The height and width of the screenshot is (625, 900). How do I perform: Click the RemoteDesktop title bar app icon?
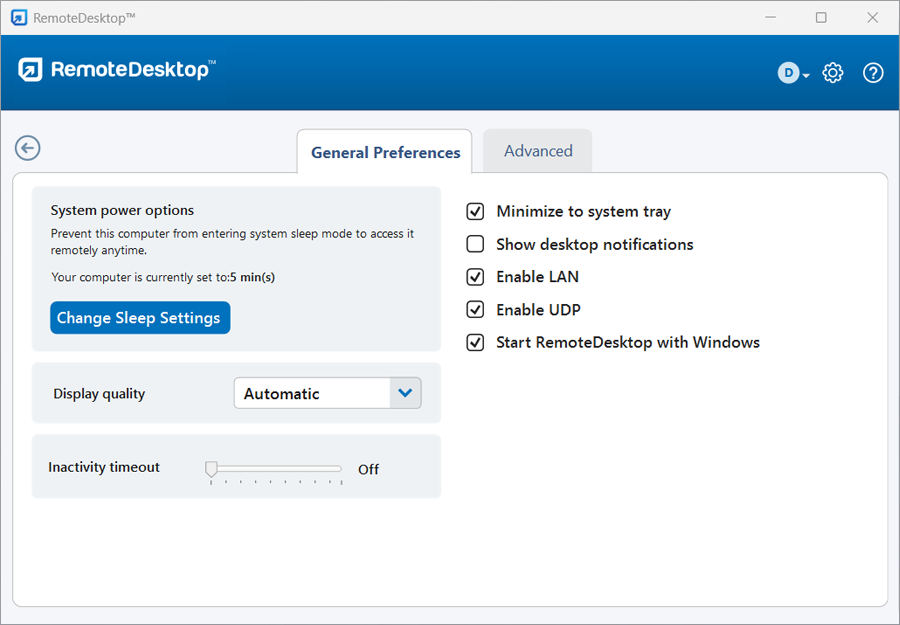[18, 17]
